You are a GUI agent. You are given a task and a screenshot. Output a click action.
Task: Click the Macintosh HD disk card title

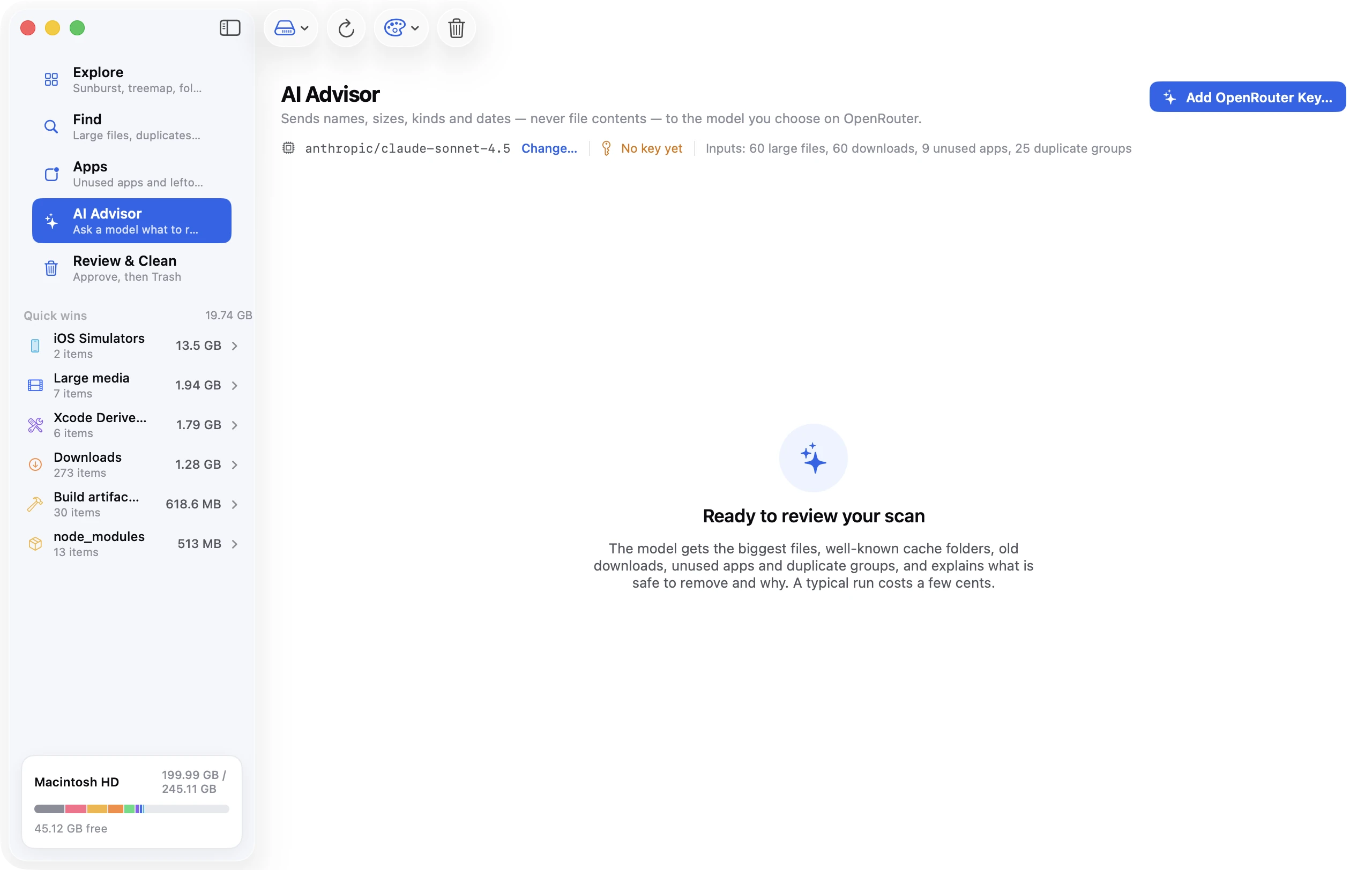pyautogui.click(x=77, y=782)
